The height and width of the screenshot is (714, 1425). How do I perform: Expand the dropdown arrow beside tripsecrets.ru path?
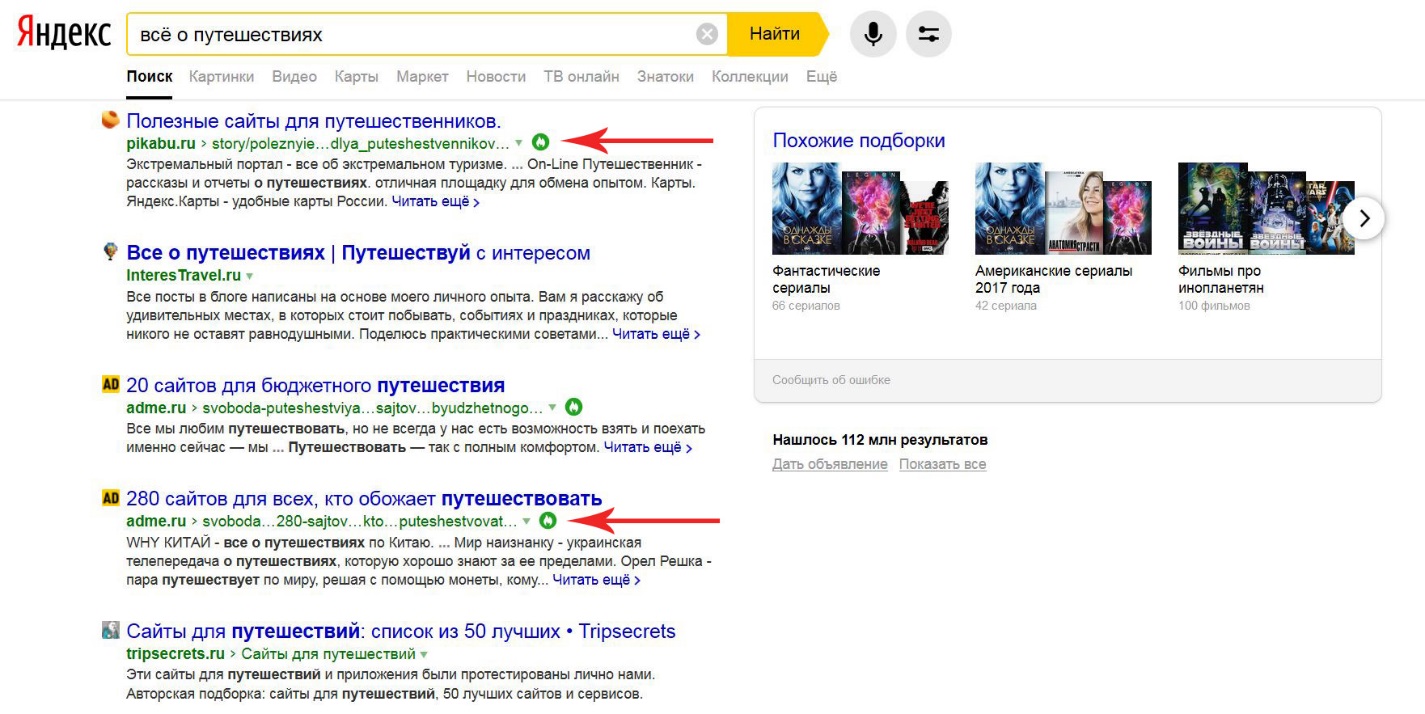pos(424,654)
